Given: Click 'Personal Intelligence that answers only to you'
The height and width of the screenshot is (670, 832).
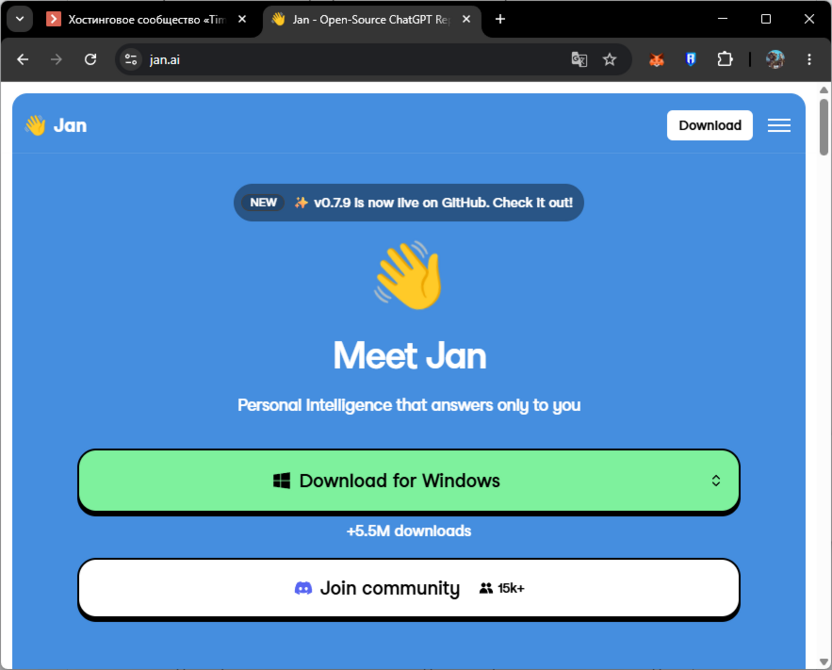Looking at the screenshot, I should point(409,405).
